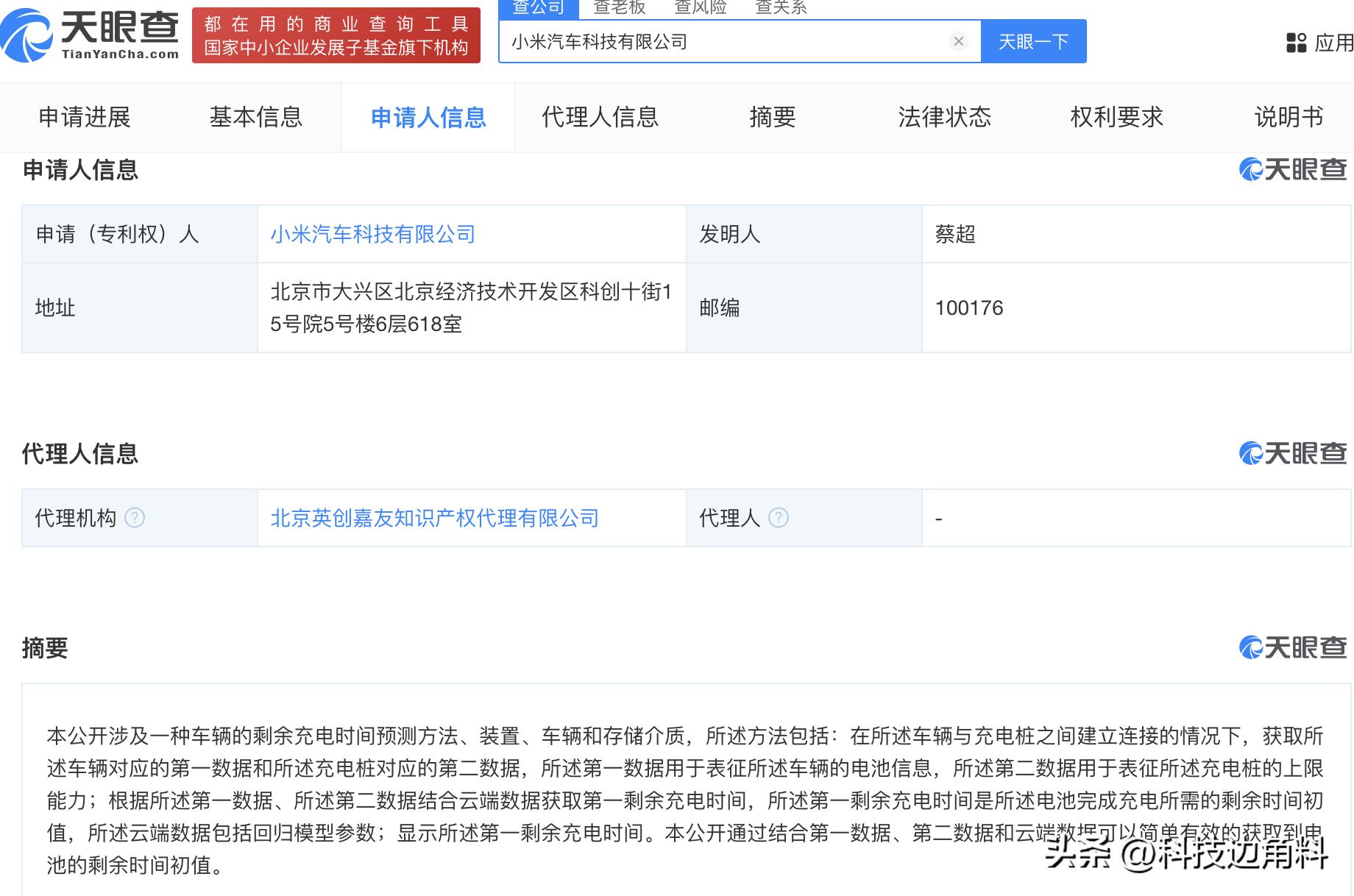The height and width of the screenshot is (896, 1354).
Task: Click the 天眼查 logo beside 摘要 heading
Action: click(x=1293, y=648)
